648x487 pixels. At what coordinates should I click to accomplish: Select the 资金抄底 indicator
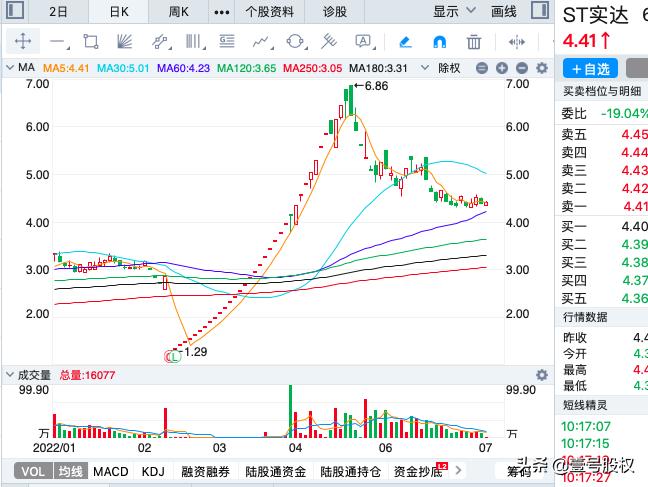418,472
